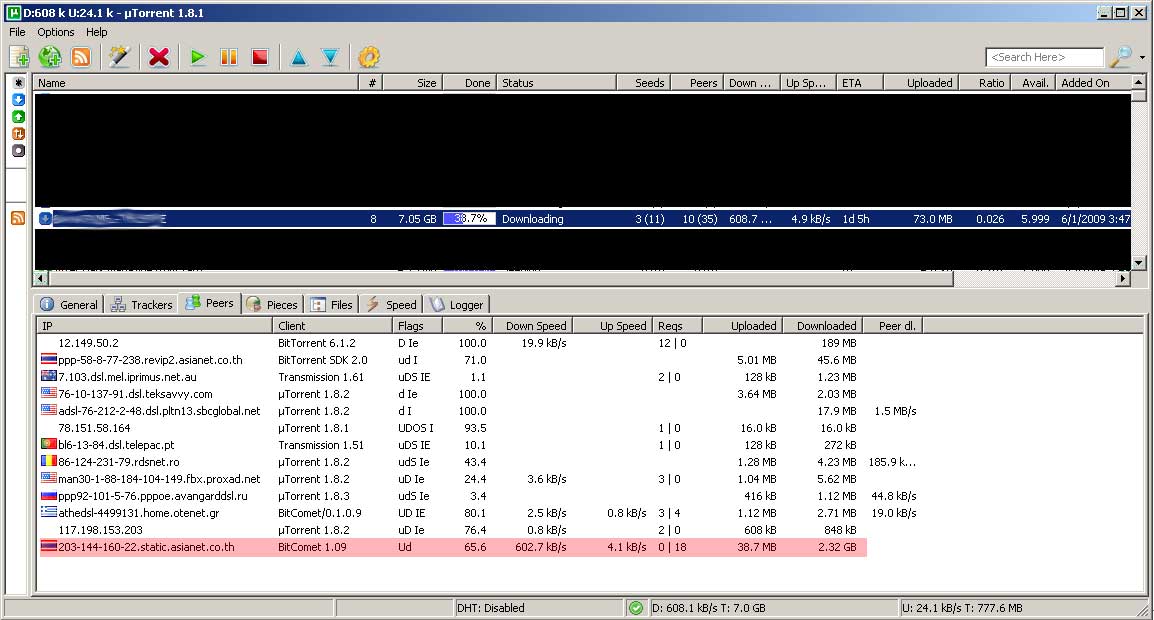Switch to the General tab
Image resolution: width=1154 pixels, height=620 pixels.
click(69, 304)
